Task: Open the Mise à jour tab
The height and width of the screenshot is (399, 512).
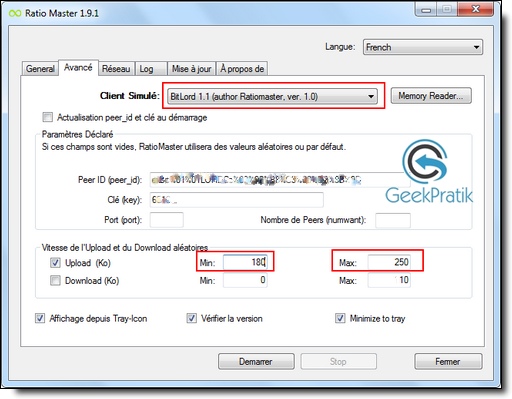Action: pyautogui.click(x=192, y=69)
